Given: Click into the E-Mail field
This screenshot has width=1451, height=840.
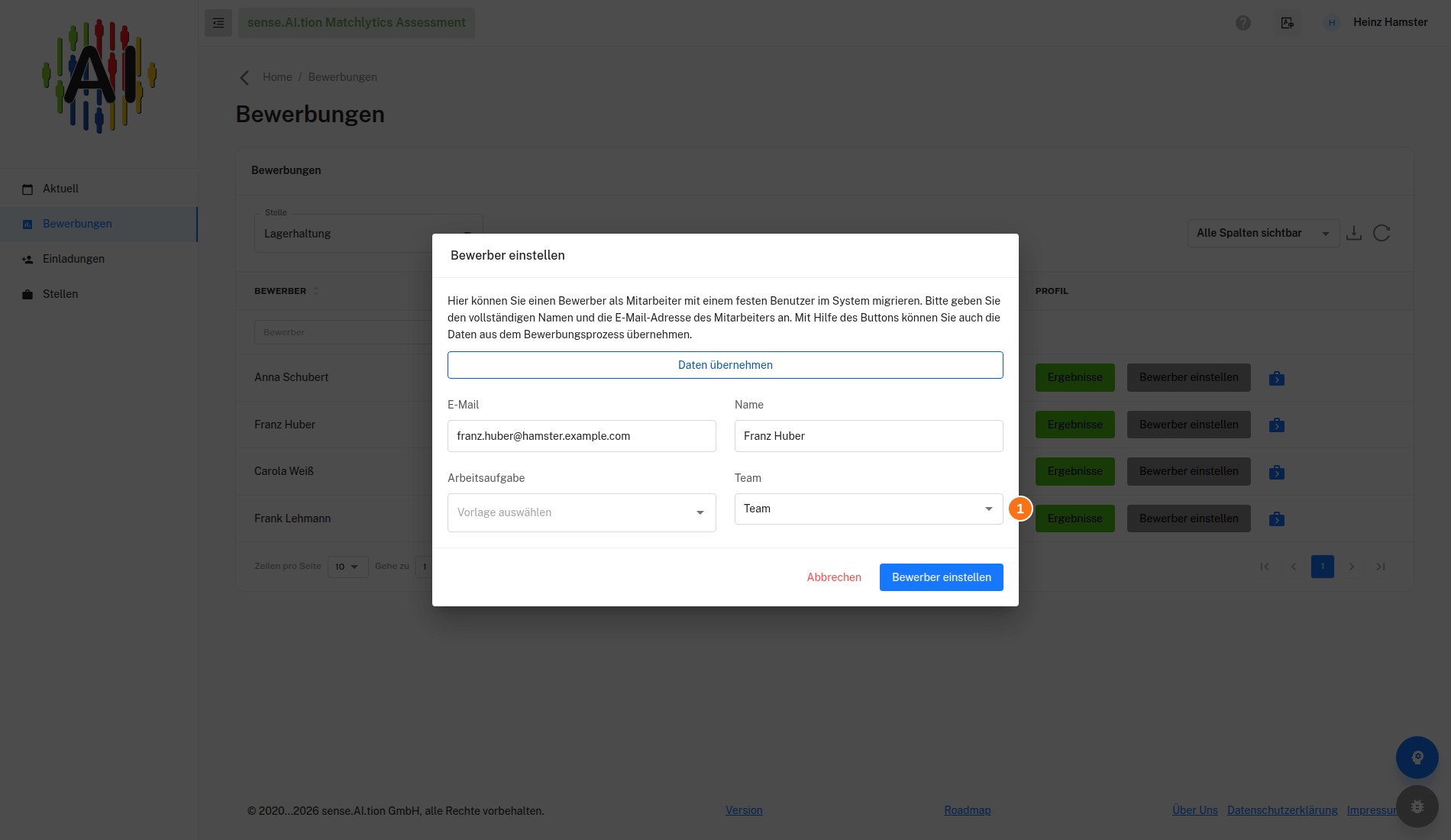Looking at the screenshot, I should 582,436.
